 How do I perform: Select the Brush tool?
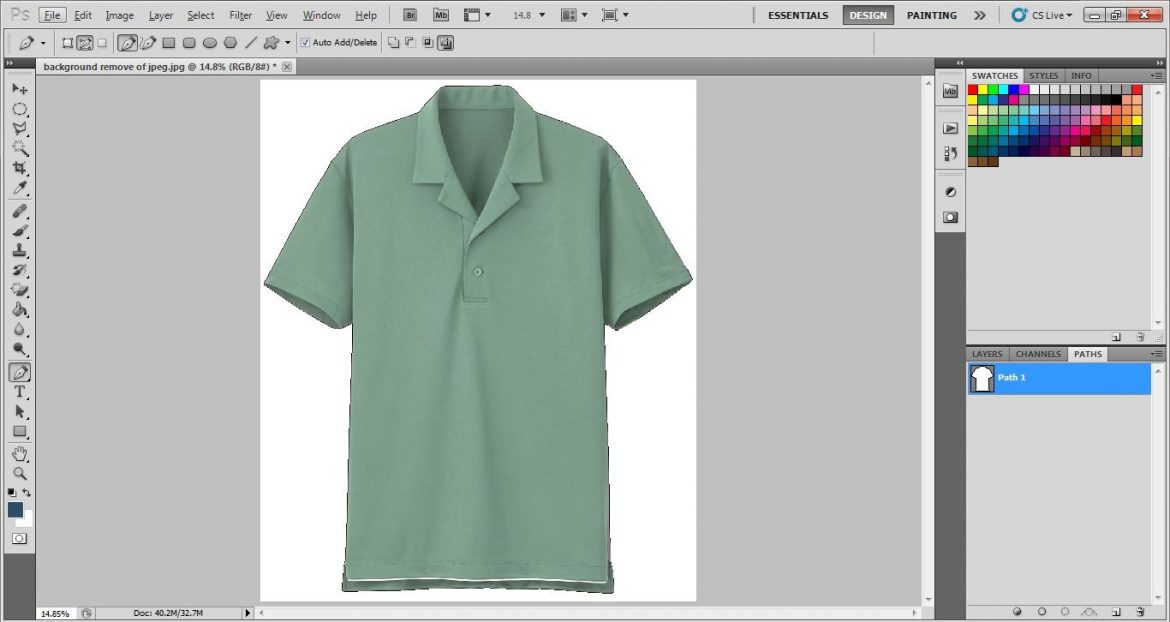19,230
